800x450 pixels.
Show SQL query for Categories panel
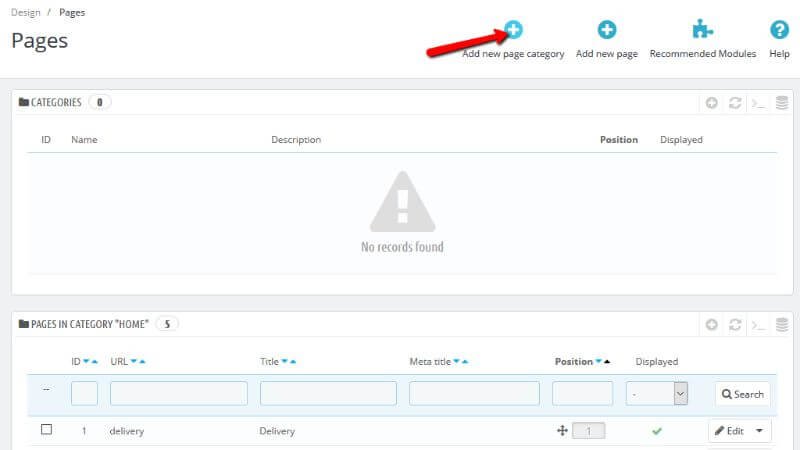click(x=758, y=104)
